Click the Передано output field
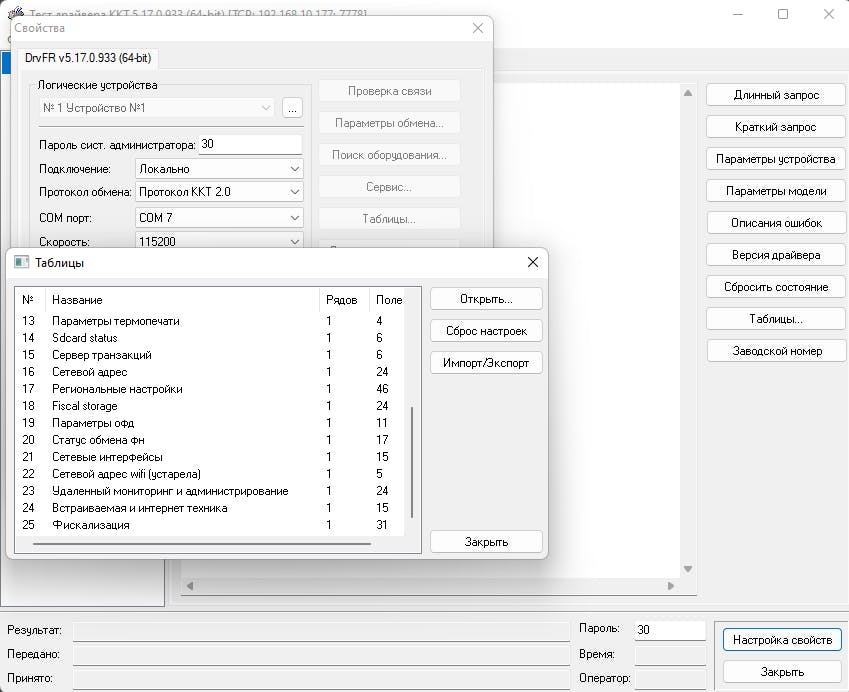This screenshot has height=692, width=849. click(x=321, y=655)
